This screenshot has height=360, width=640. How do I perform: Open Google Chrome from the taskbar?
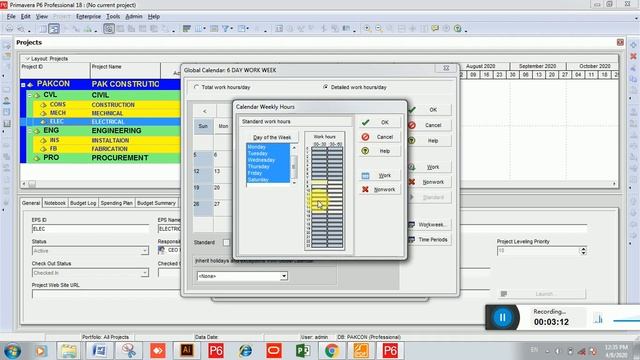point(332,350)
